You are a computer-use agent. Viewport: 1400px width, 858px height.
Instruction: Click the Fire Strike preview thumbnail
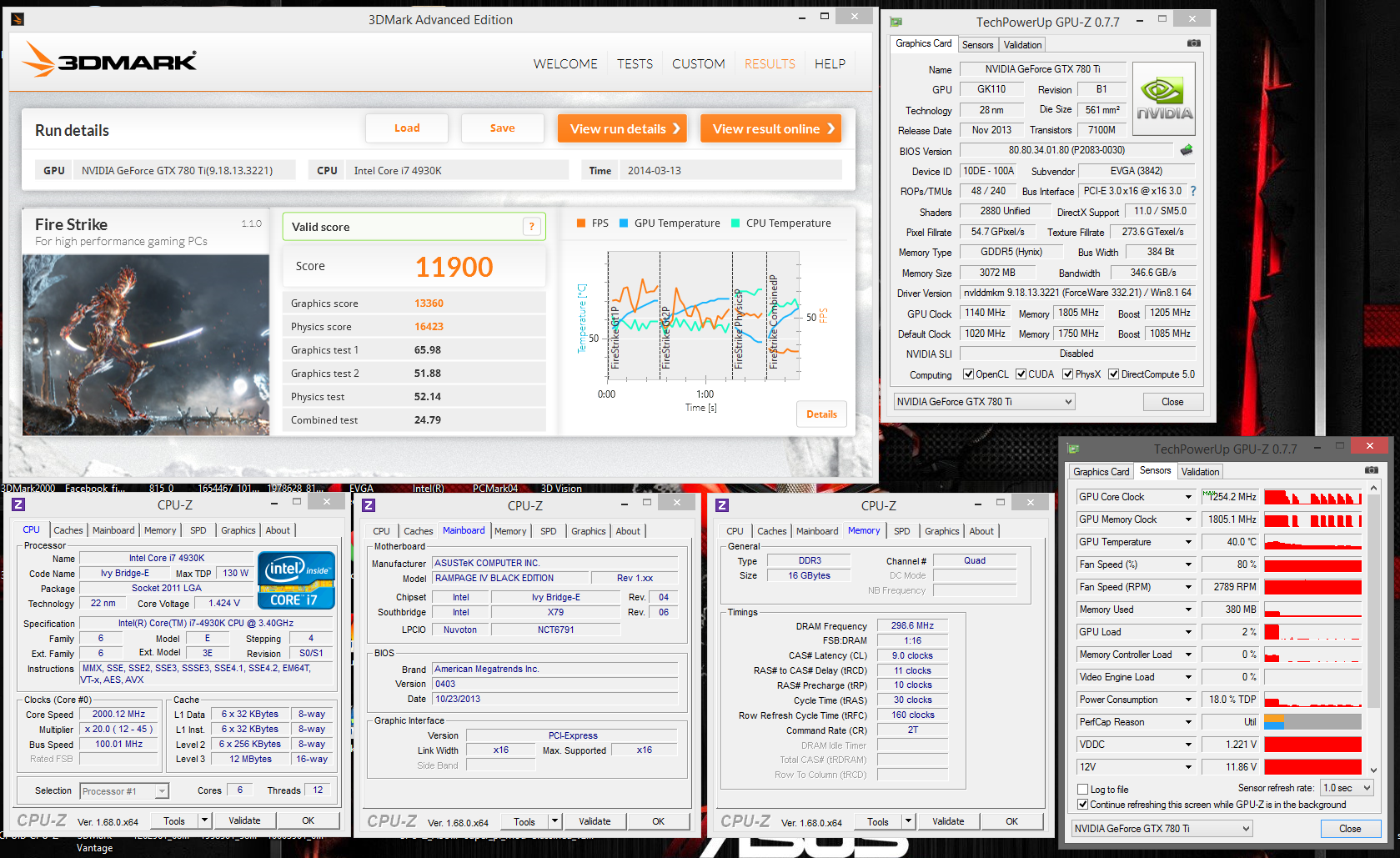(x=146, y=345)
